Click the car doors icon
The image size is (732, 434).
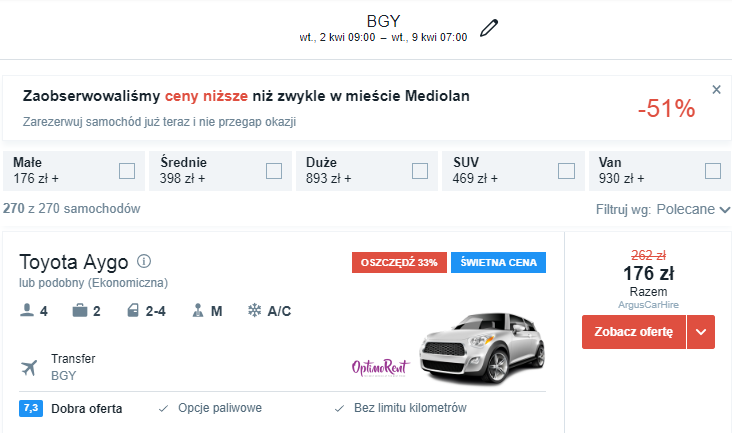pos(133,310)
